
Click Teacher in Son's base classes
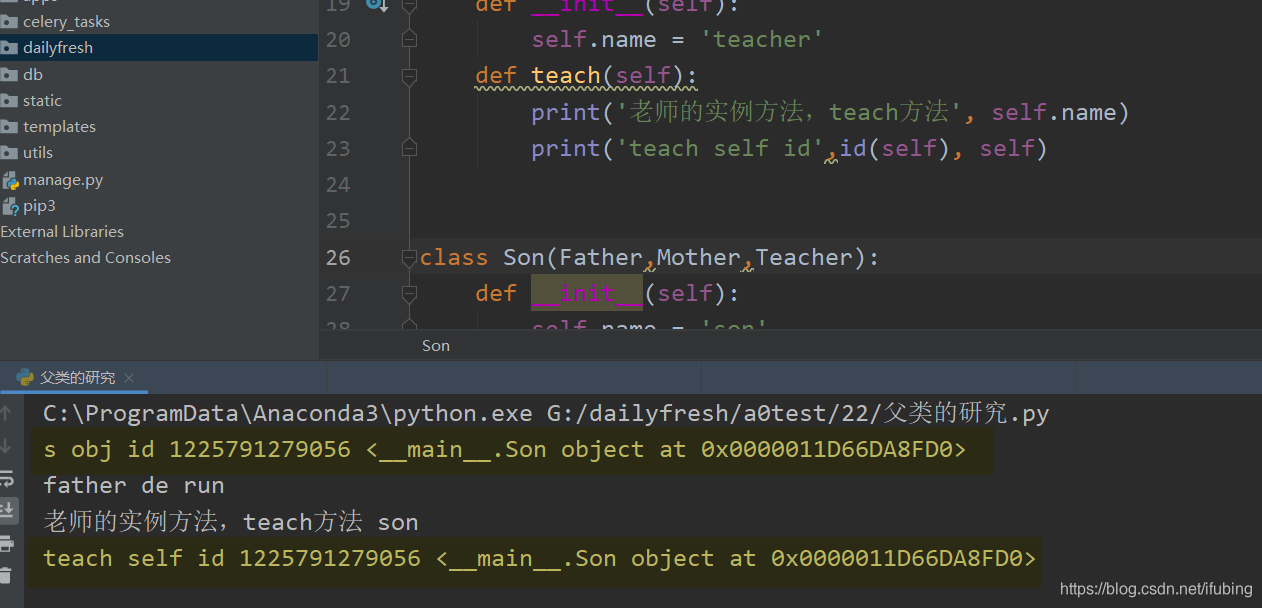(805, 257)
